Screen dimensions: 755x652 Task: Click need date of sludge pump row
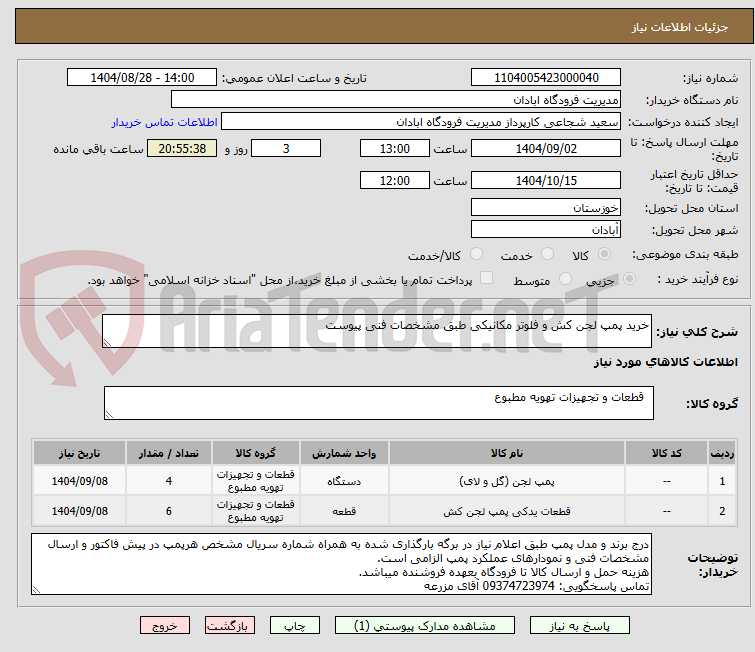[79, 481]
